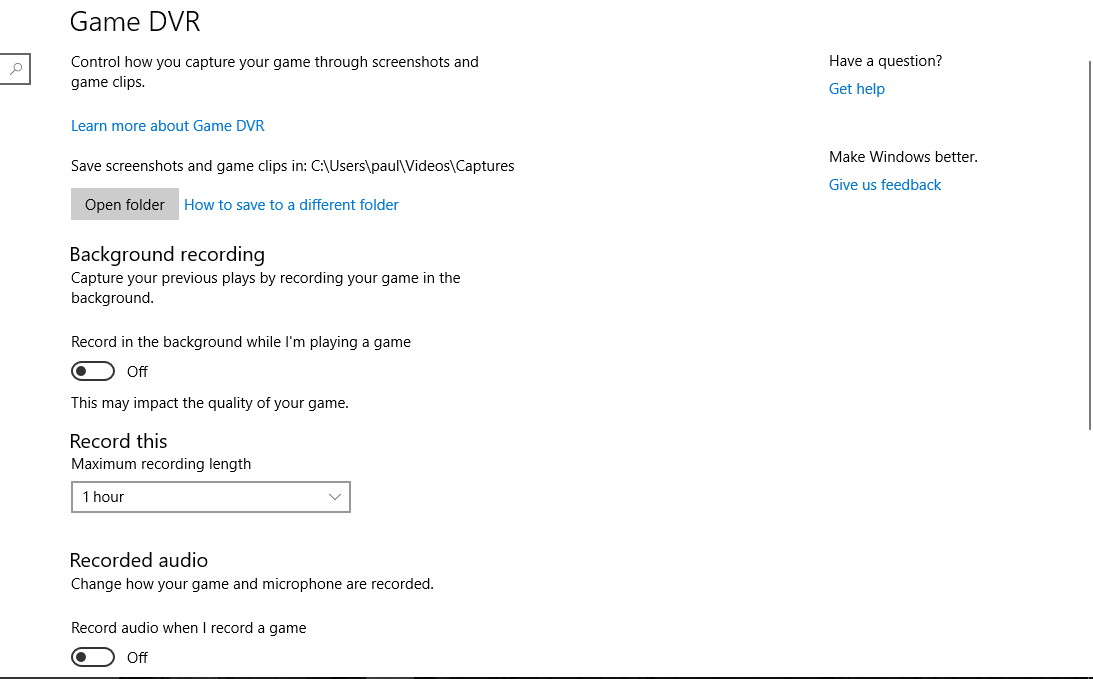Click the Recorded audio section heading
Screen dimensions: 1093x679
click(x=139, y=560)
